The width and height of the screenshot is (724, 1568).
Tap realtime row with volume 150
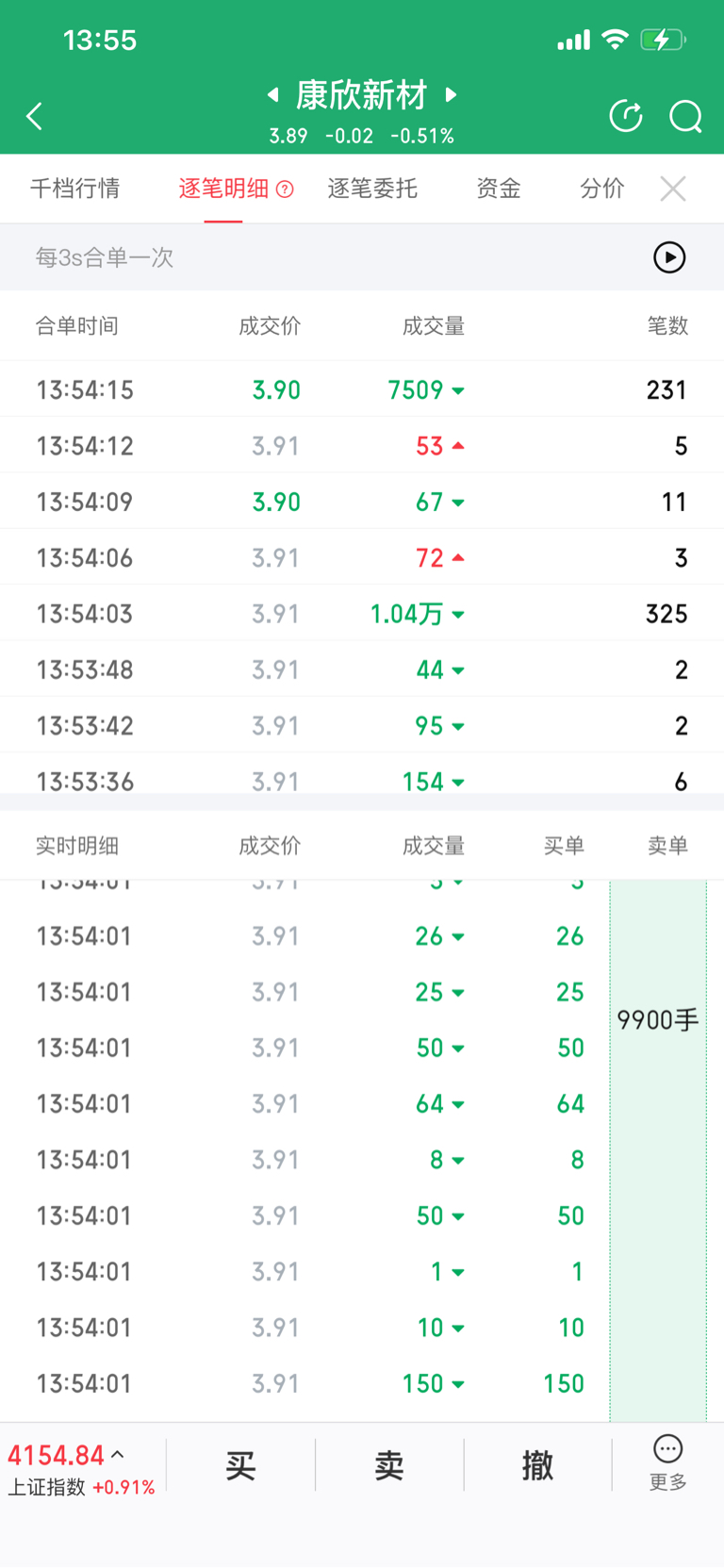pyautogui.click(x=304, y=1383)
